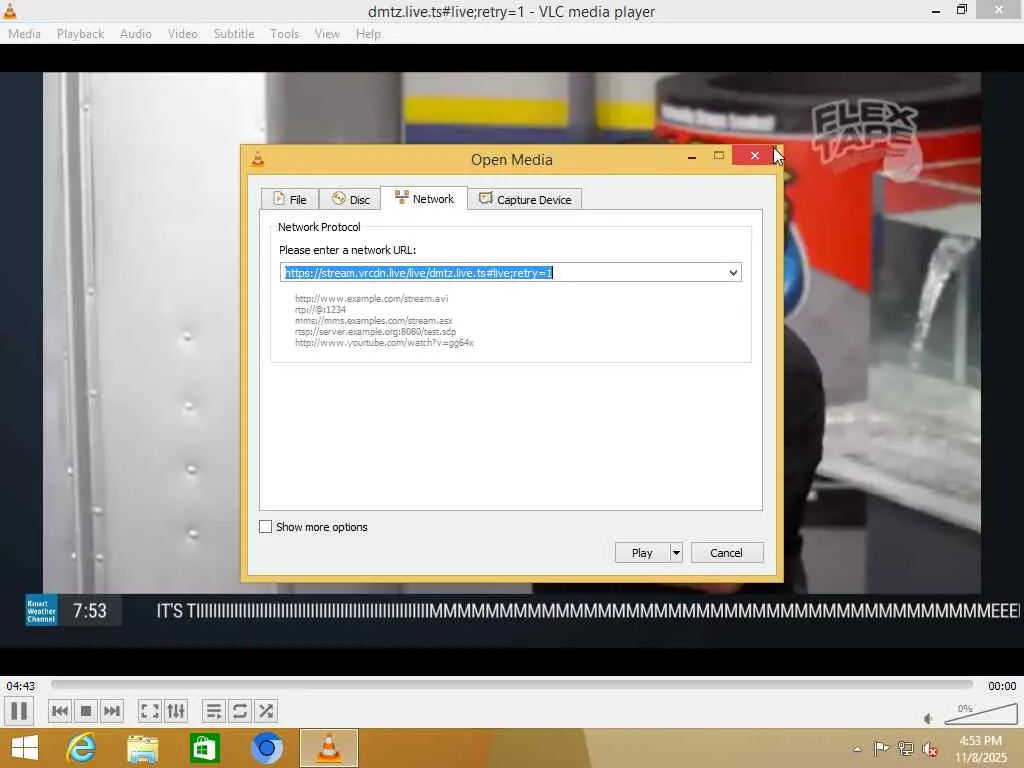Image resolution: width=1024 pixels, height=768 pixels.
Task: Open the Tools menu
Action: 284,33
